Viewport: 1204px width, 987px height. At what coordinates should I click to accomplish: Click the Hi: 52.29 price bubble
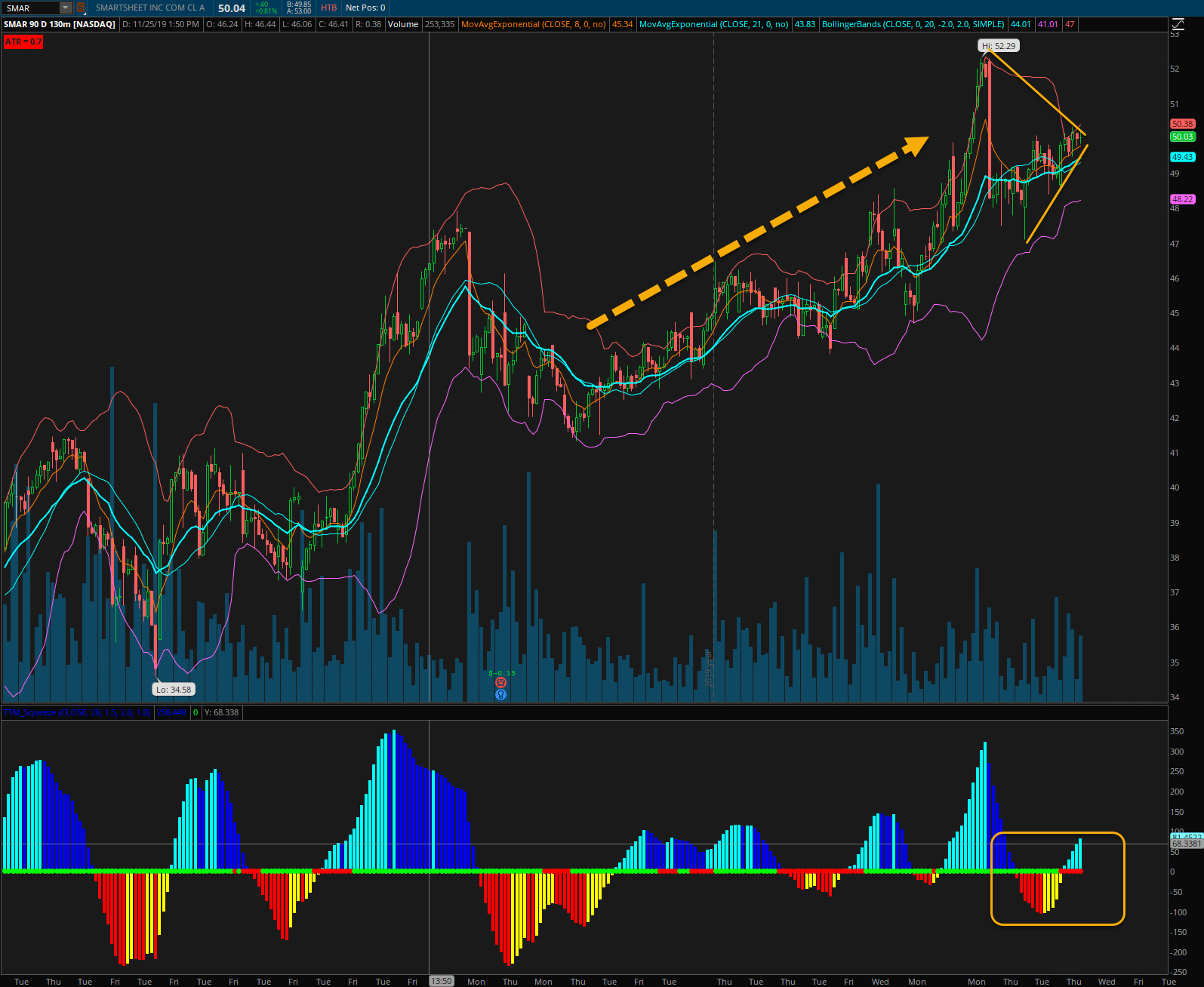click(x=999, y=46)
